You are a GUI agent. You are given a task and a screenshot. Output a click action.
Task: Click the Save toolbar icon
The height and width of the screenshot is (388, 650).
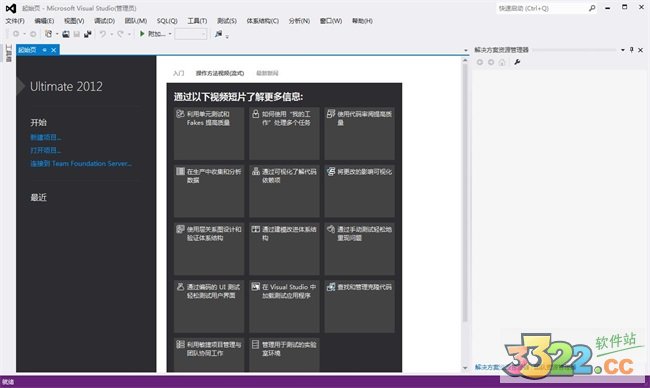pyautogui.click(x=77, y=34)
